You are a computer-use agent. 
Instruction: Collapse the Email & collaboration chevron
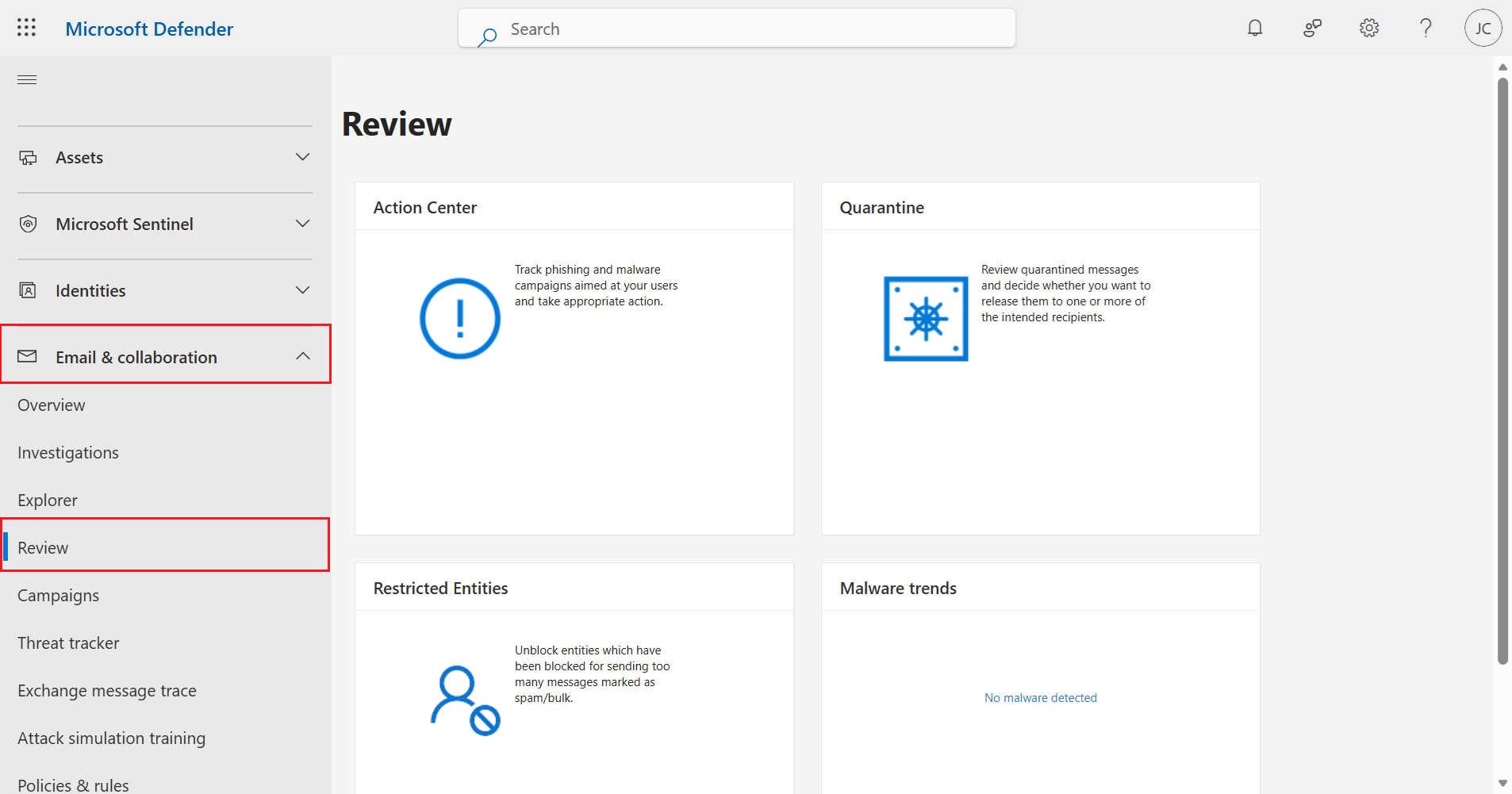302,356
